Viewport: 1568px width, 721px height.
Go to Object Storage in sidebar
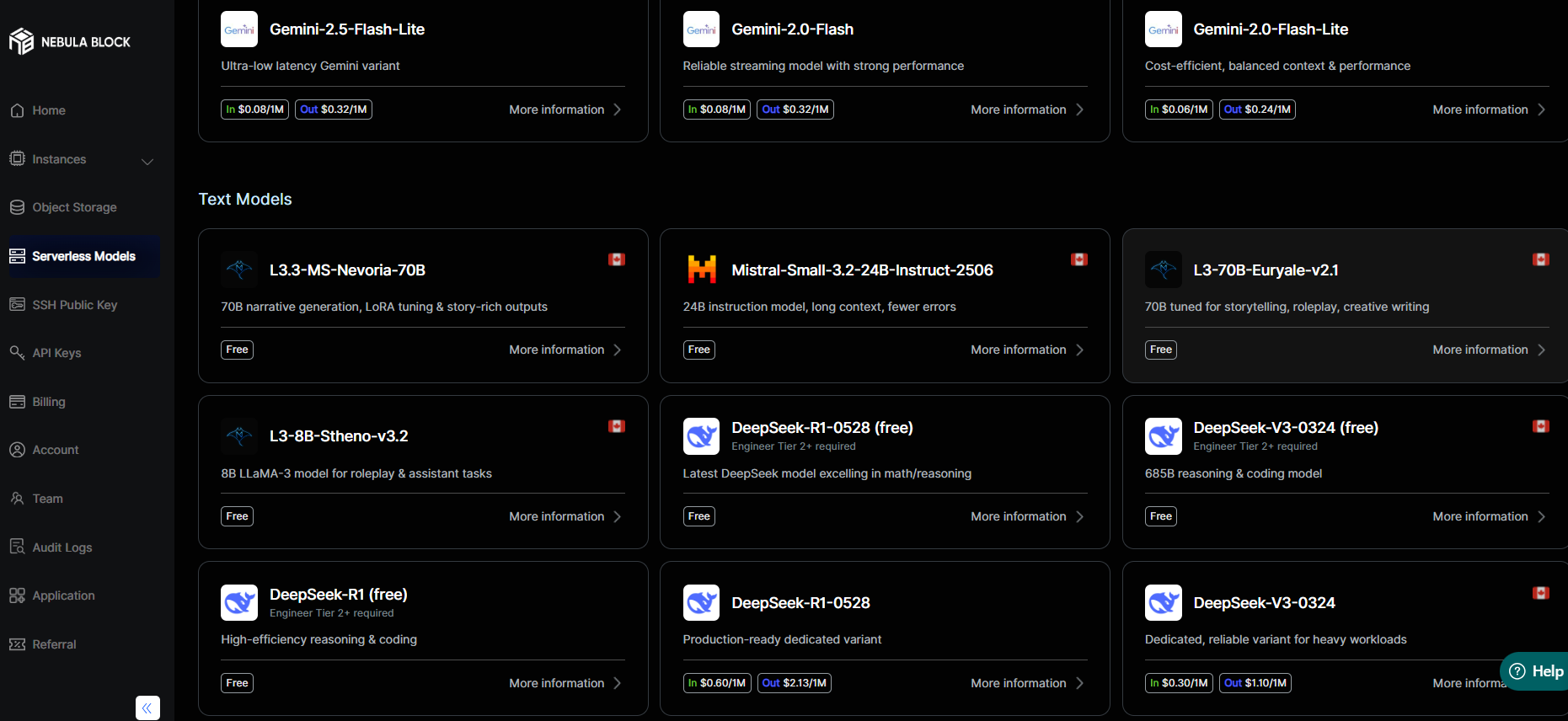pos(74,207)
